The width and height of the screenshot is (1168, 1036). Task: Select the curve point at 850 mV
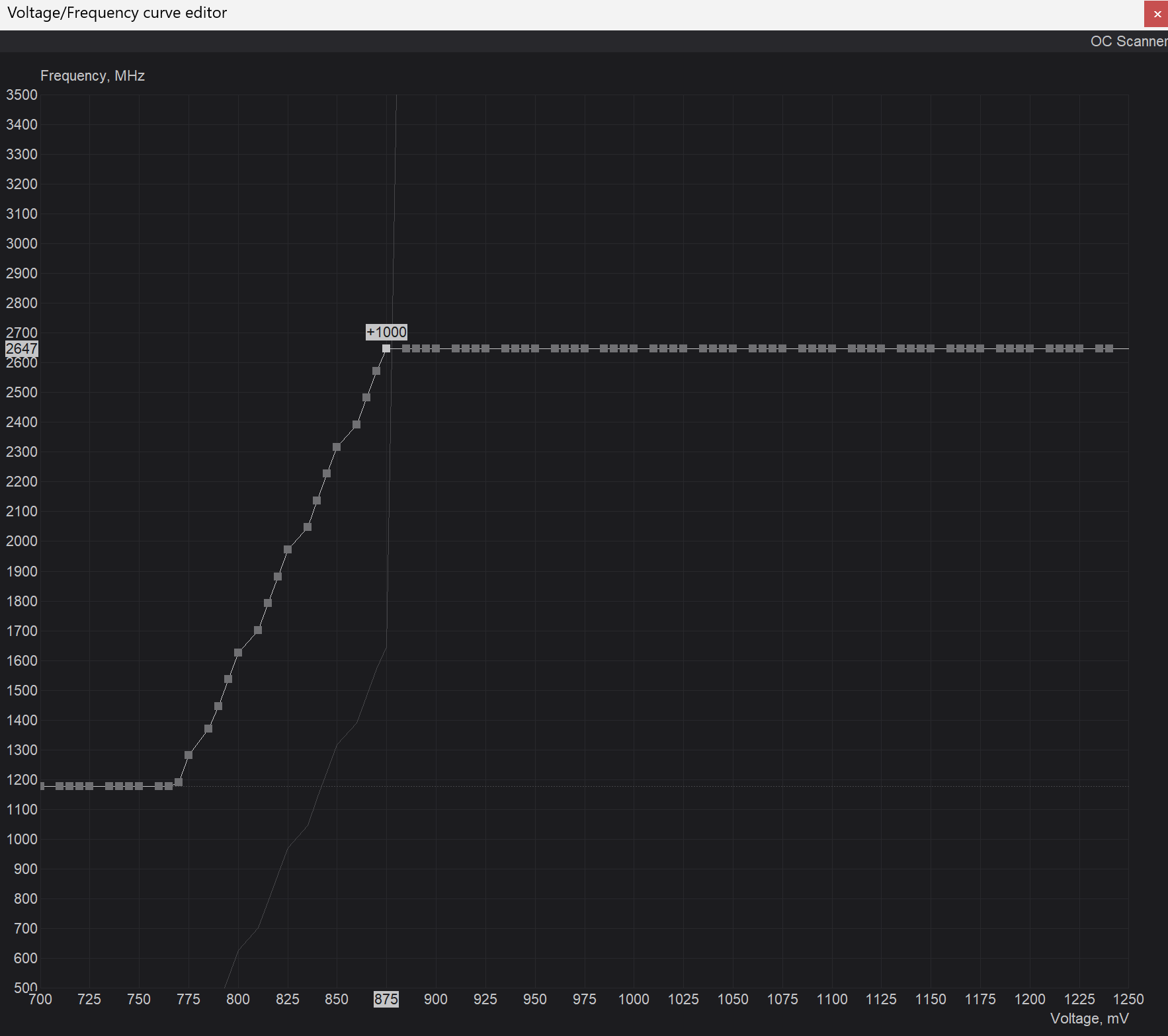(x=337, y=448)
